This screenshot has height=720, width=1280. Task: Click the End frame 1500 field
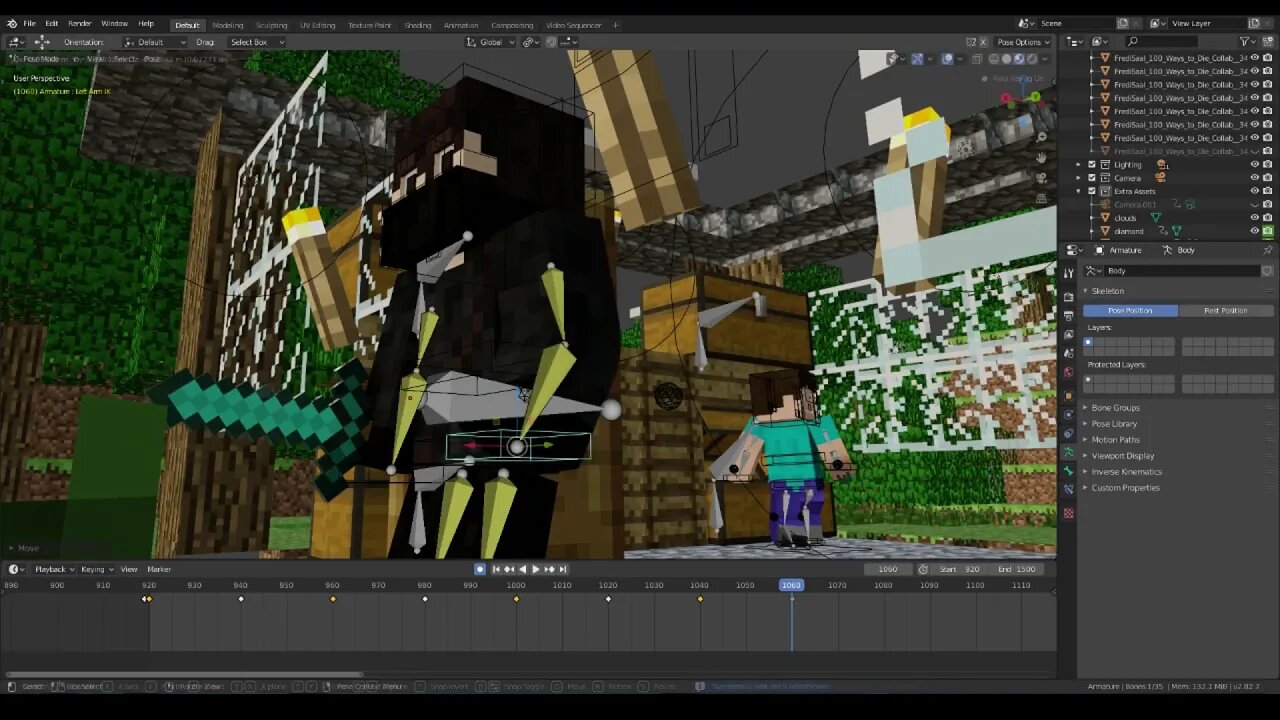tap(1016, 569)
